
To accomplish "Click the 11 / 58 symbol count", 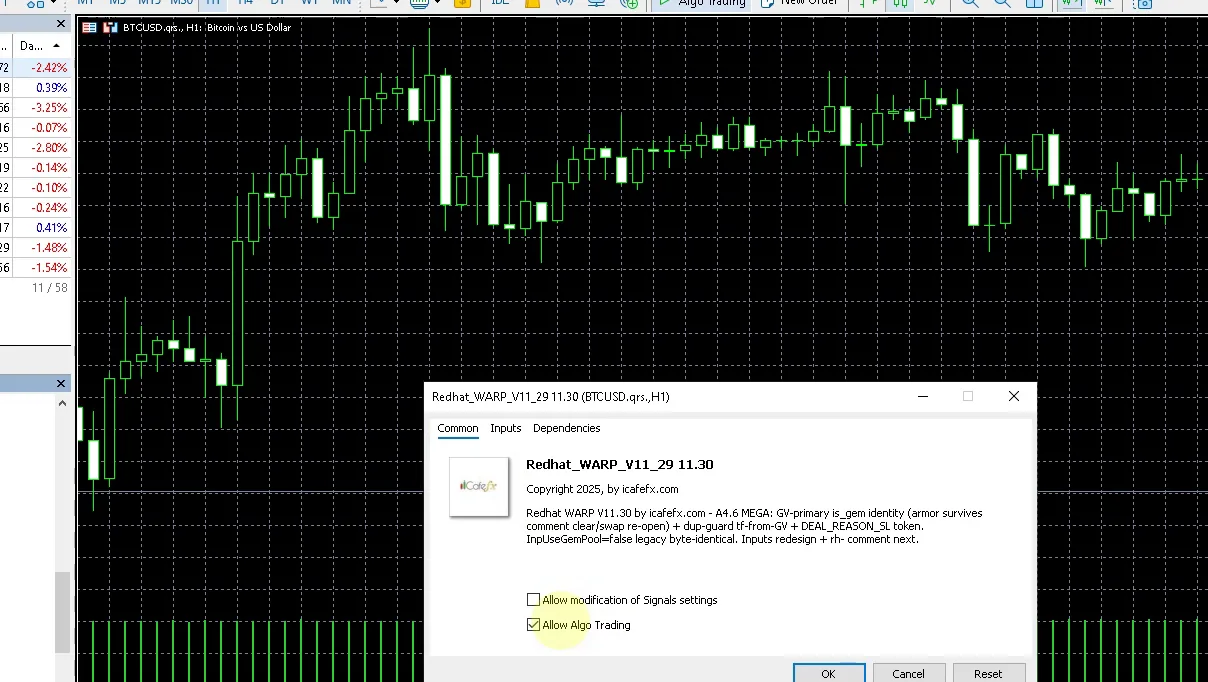I will 50,288.
